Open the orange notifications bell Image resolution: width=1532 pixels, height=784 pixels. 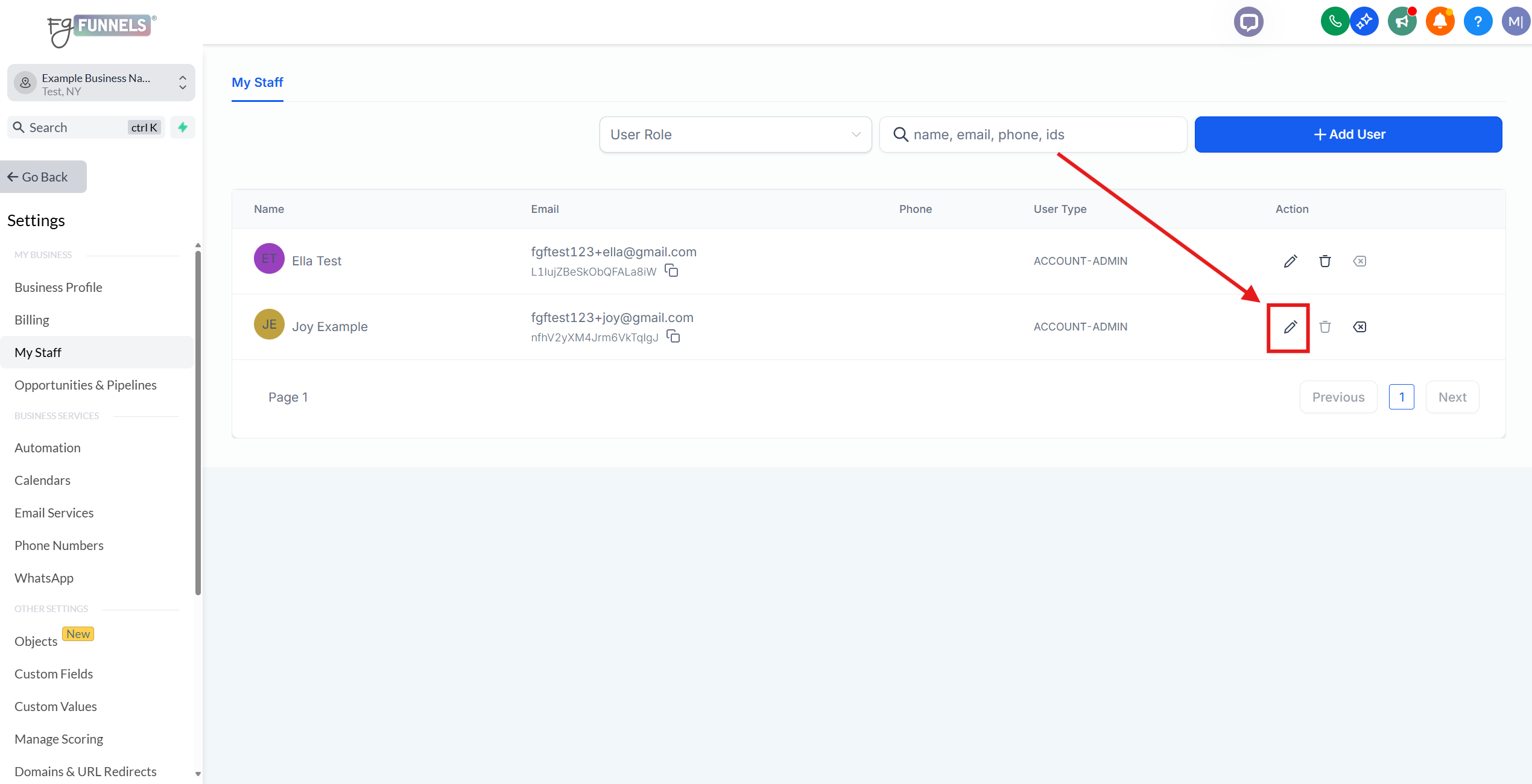click(x=1439, y=22)
